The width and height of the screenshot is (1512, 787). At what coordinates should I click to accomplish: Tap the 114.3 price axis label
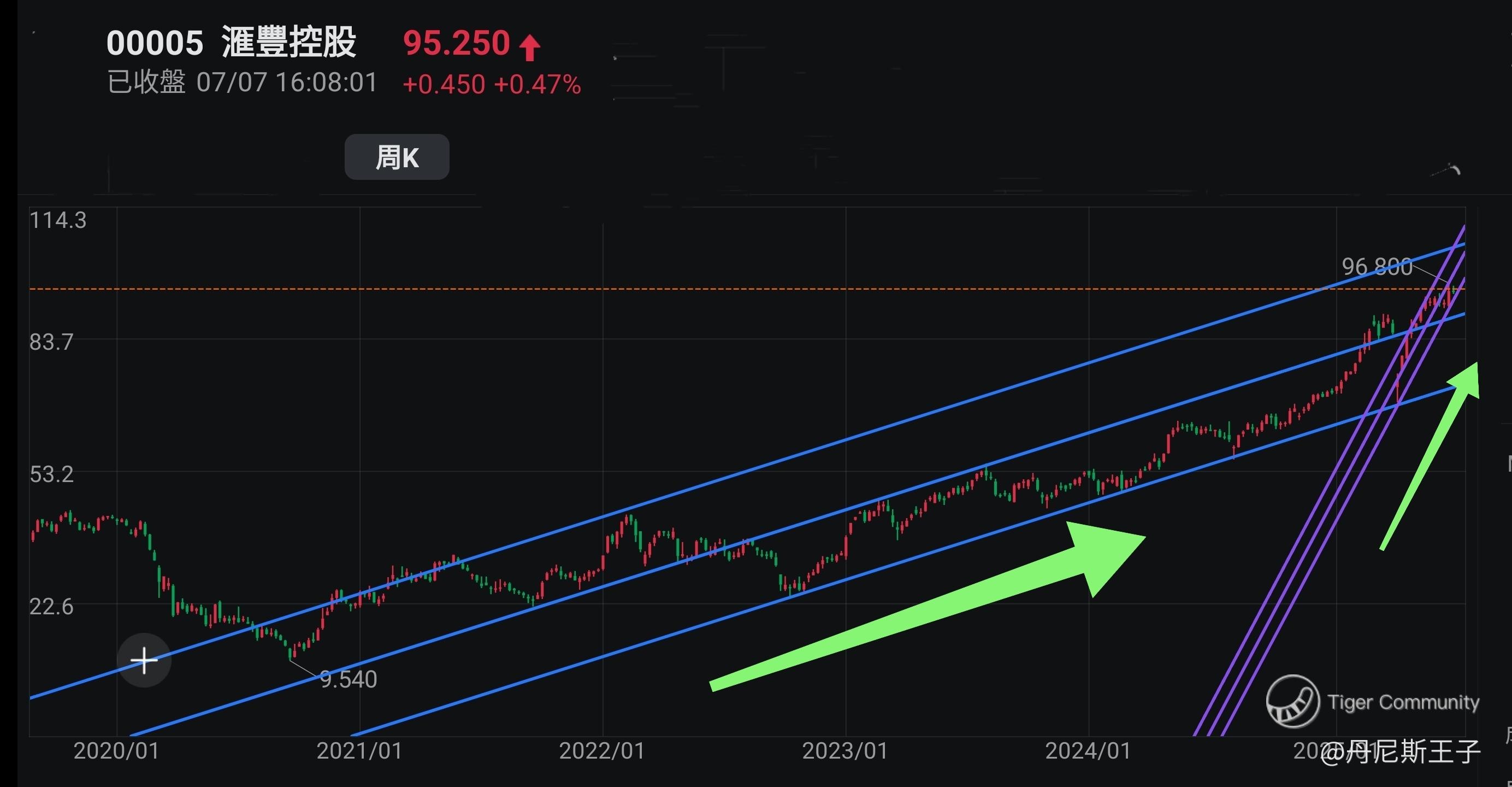(x=58, y=220)
